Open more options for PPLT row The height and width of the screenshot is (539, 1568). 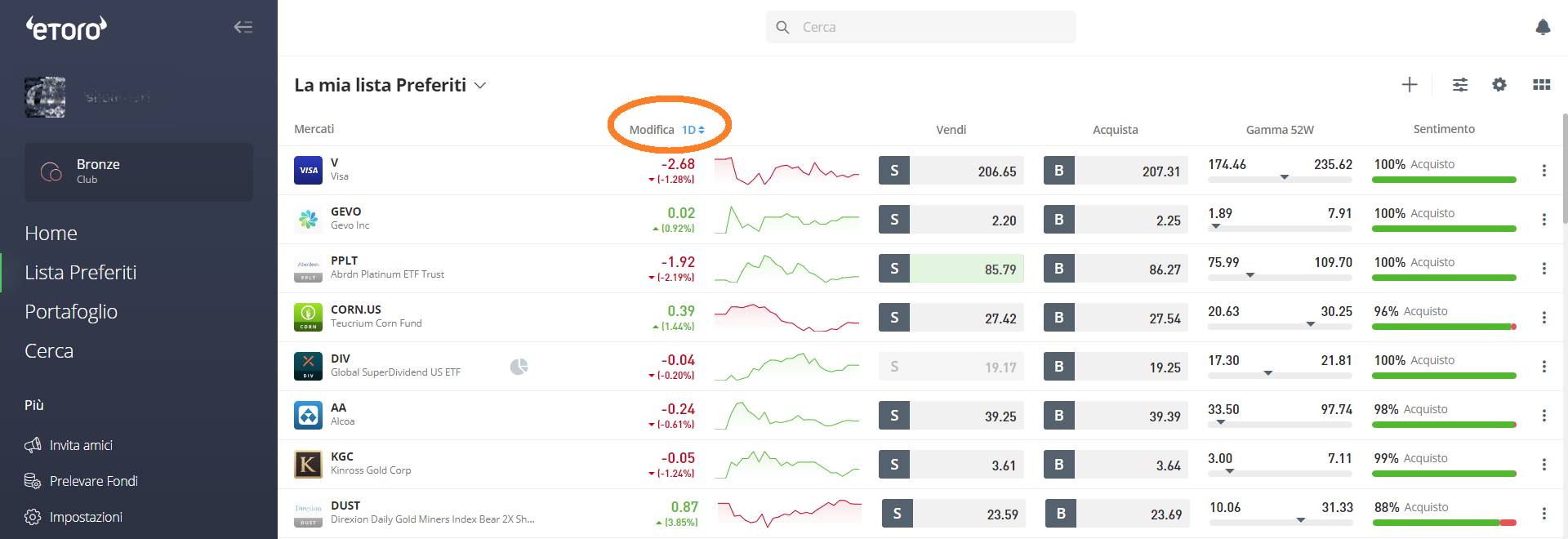(x=1543, y=268)
